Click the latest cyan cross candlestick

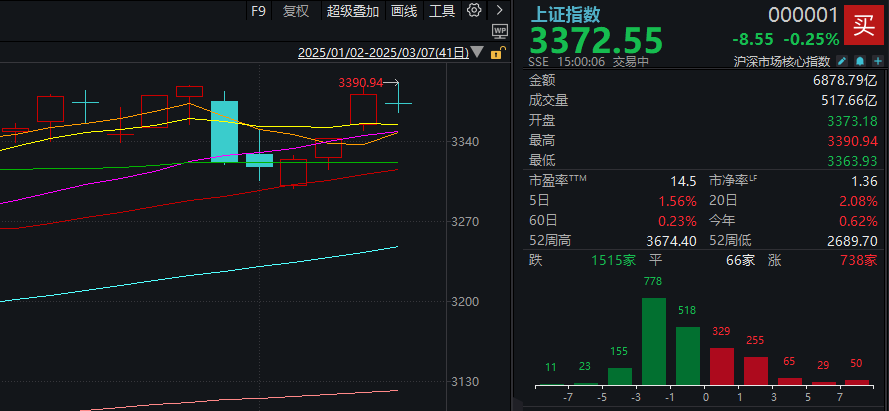click(x=399, y=104)
